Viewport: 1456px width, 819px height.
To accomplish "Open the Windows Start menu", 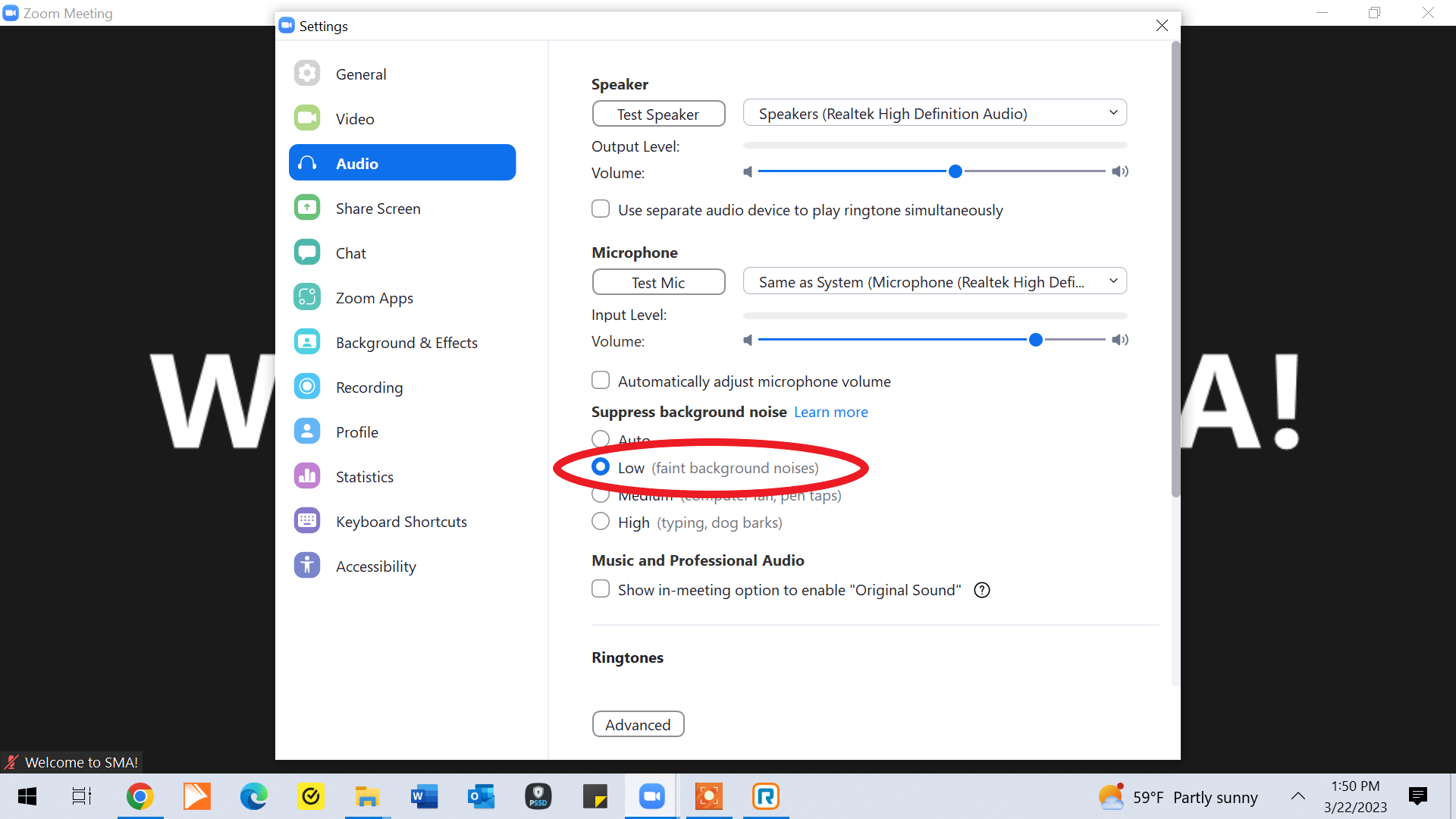I will 27,796.
